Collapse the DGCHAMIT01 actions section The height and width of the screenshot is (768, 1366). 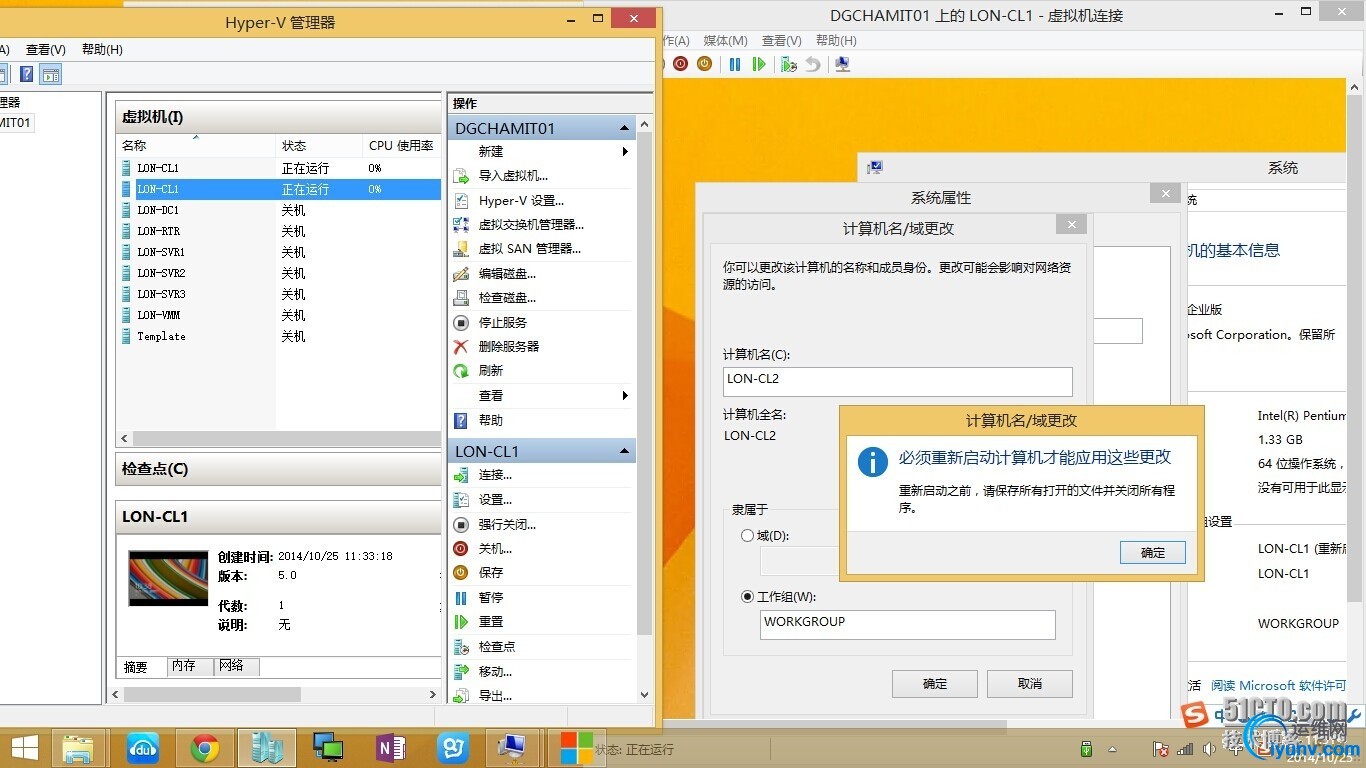click(x=624, y=128)
